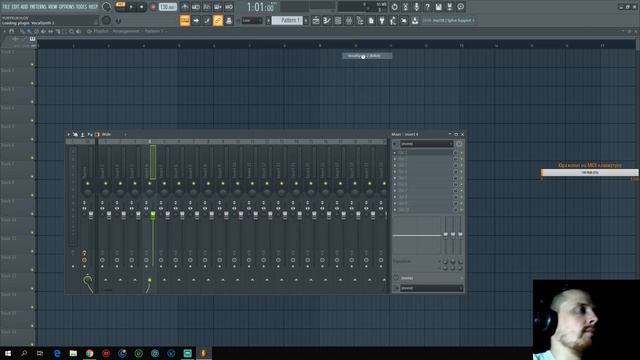Arm the record button
Screen dimensions: 640x360
click(153, 7)
